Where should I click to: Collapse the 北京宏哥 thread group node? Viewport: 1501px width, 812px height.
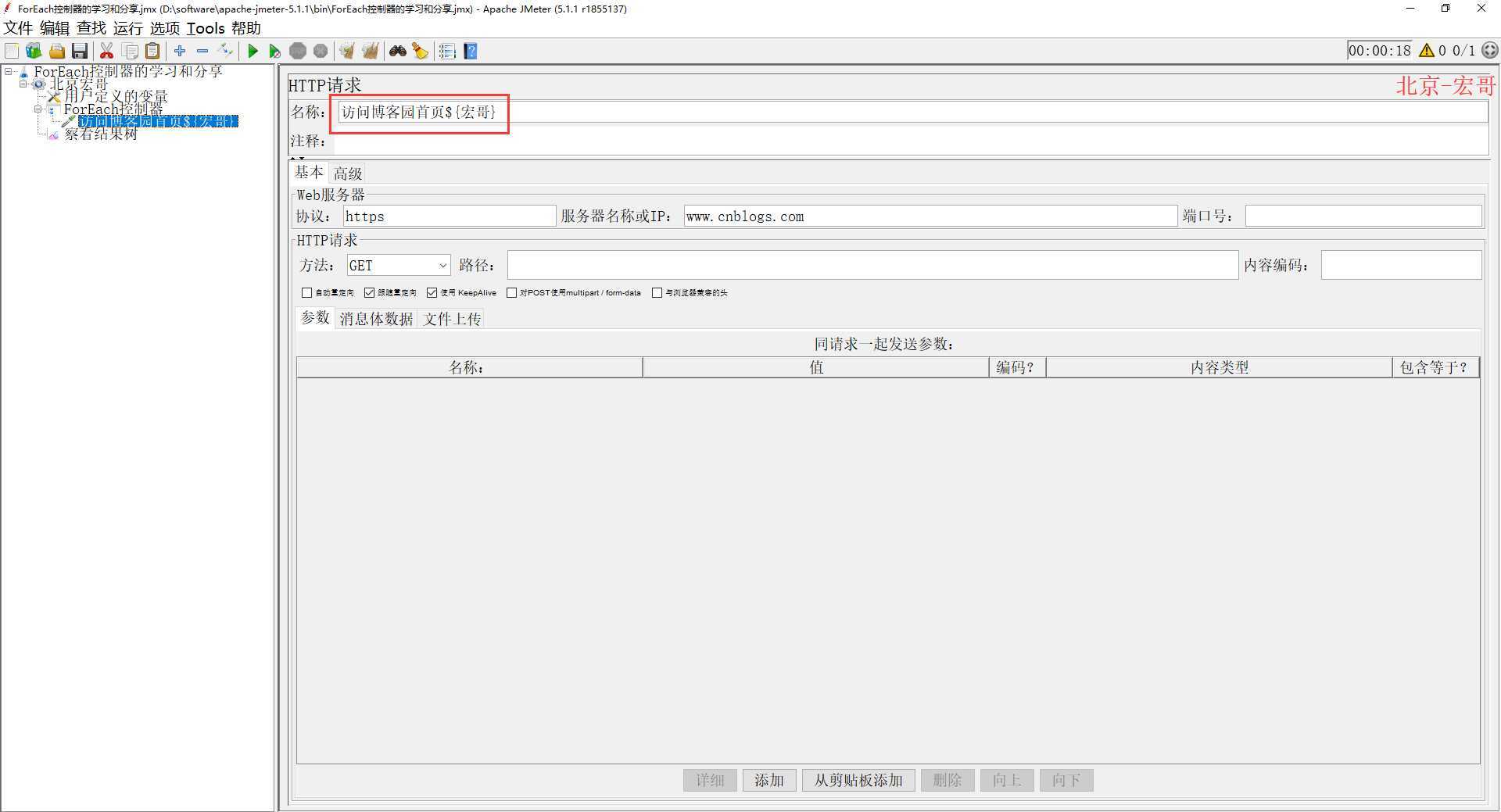tap(23, 84)
